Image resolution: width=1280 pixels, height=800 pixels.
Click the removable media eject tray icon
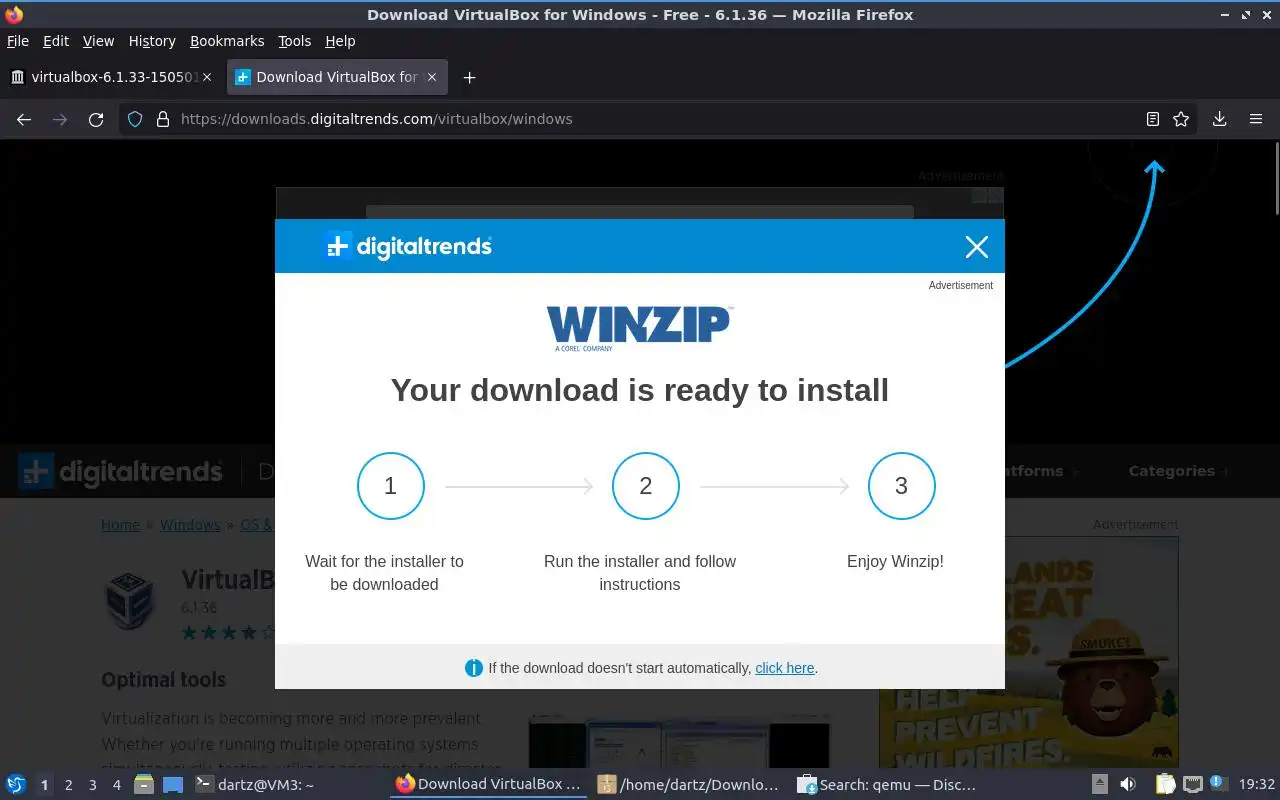click(1099, 785)
